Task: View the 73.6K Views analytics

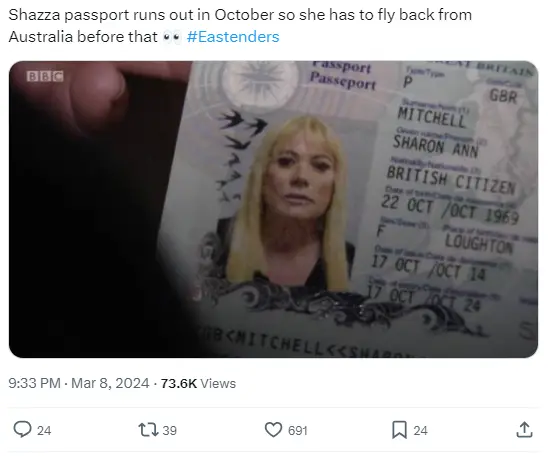Action: pyautogui.click(x=198, y=383)
